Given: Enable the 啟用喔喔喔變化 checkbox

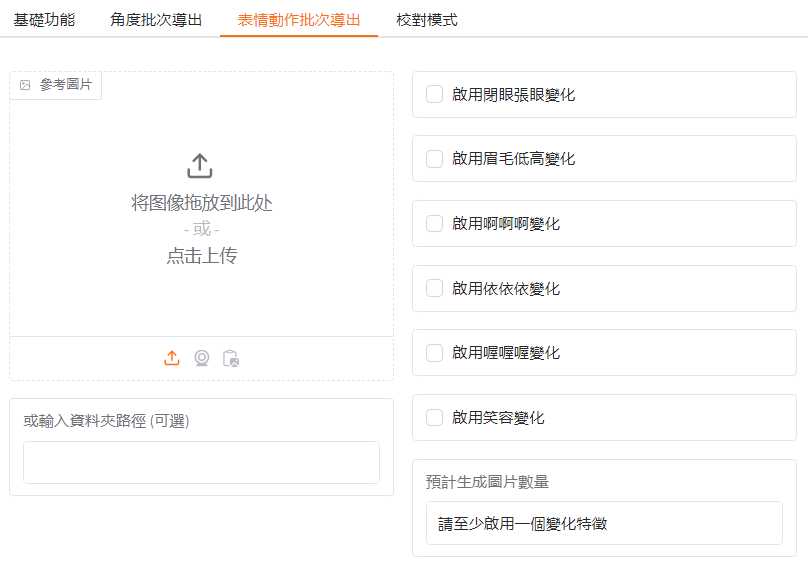Looking at the screenshot, I should coord(434,353).
